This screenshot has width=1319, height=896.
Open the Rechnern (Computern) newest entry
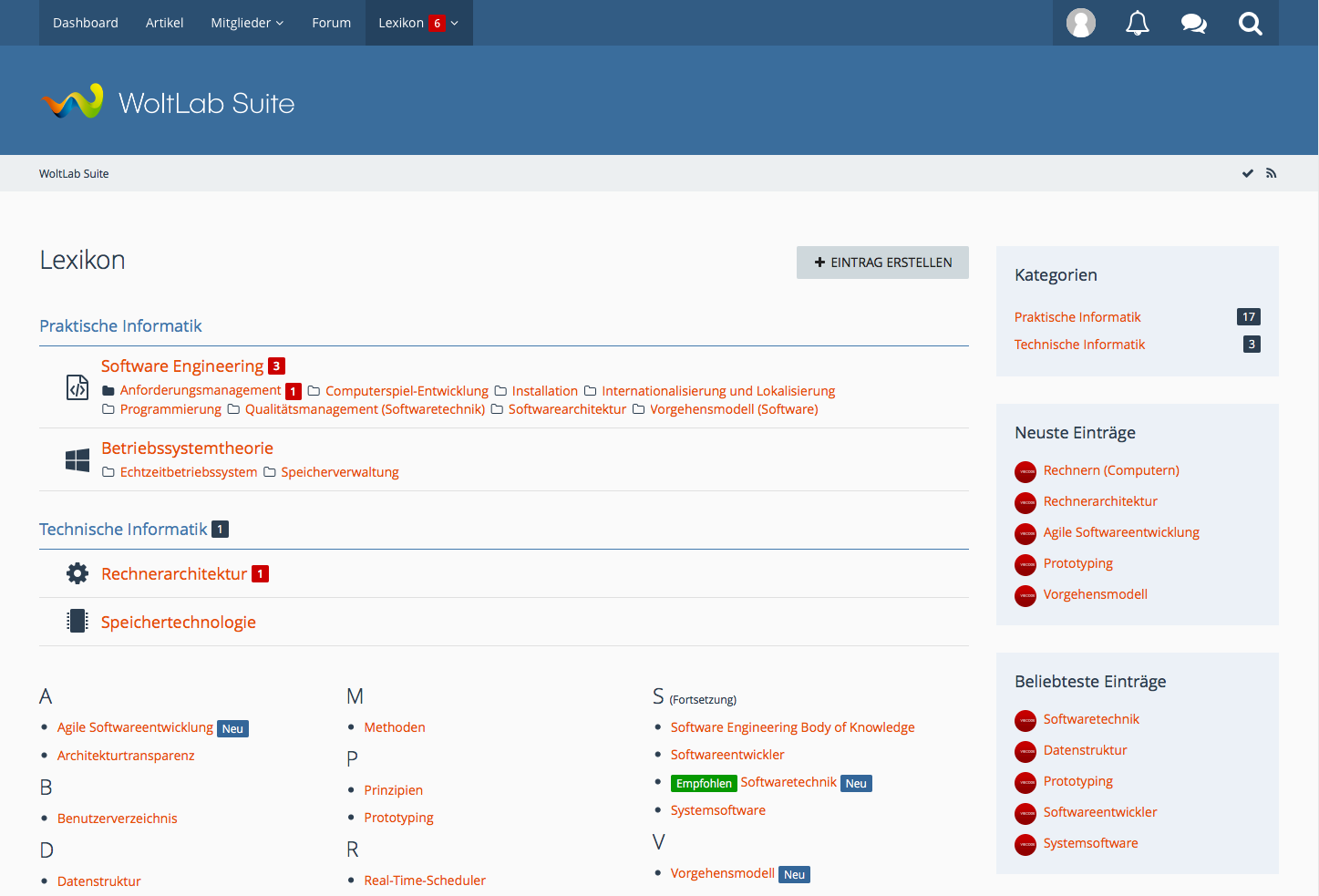pos(1111,470)
